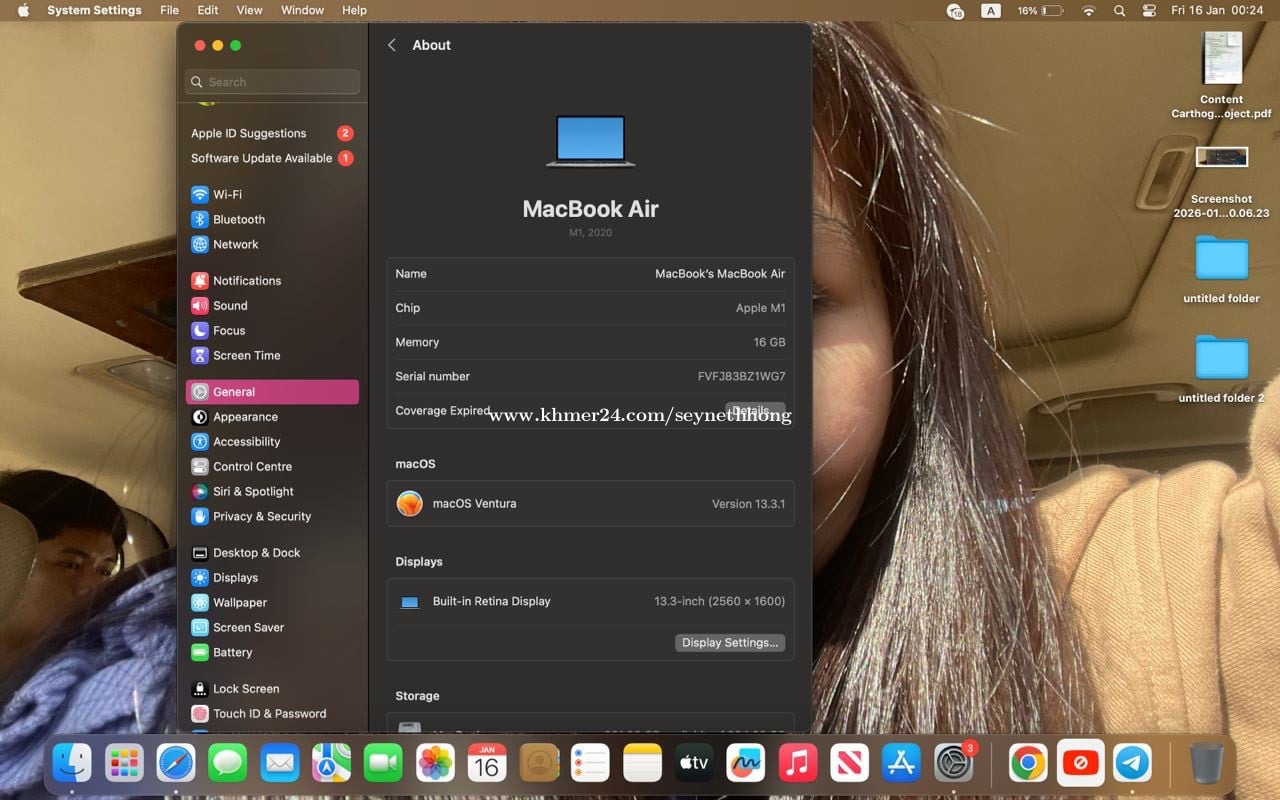The height and width of the screenshot is (800, 1280).
Task: Click the Search field in sidebar
Action: coord(272,82)
